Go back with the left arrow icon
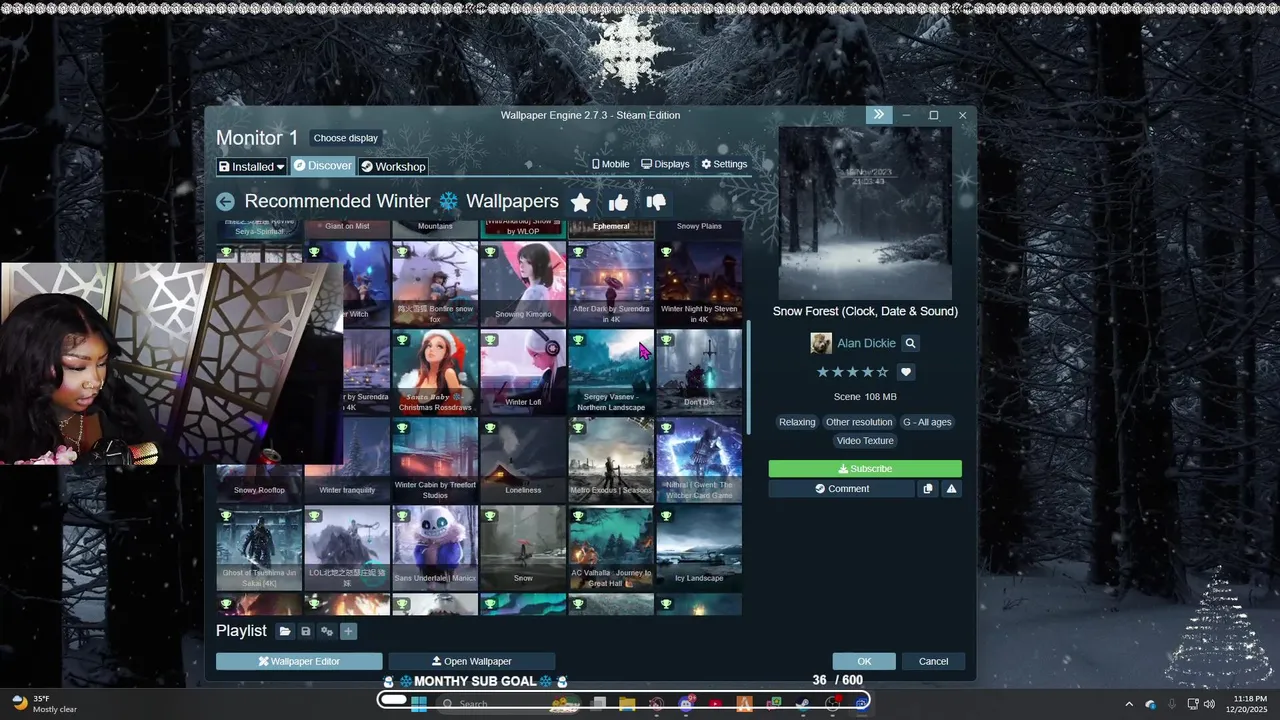Viewport: 1280px width, 720px height. tap(226, 202)
